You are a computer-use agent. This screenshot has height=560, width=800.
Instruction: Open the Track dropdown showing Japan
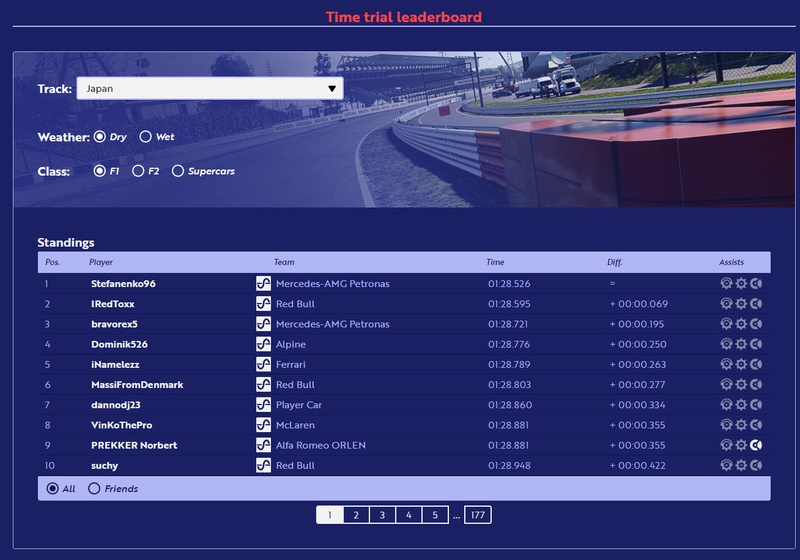[x=210, y=88]
